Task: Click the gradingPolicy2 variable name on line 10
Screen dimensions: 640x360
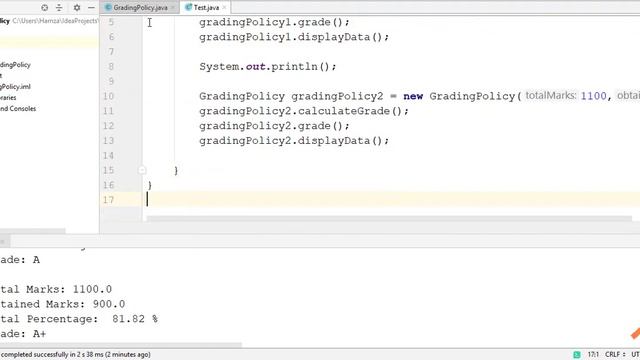Action: [337, 96]
